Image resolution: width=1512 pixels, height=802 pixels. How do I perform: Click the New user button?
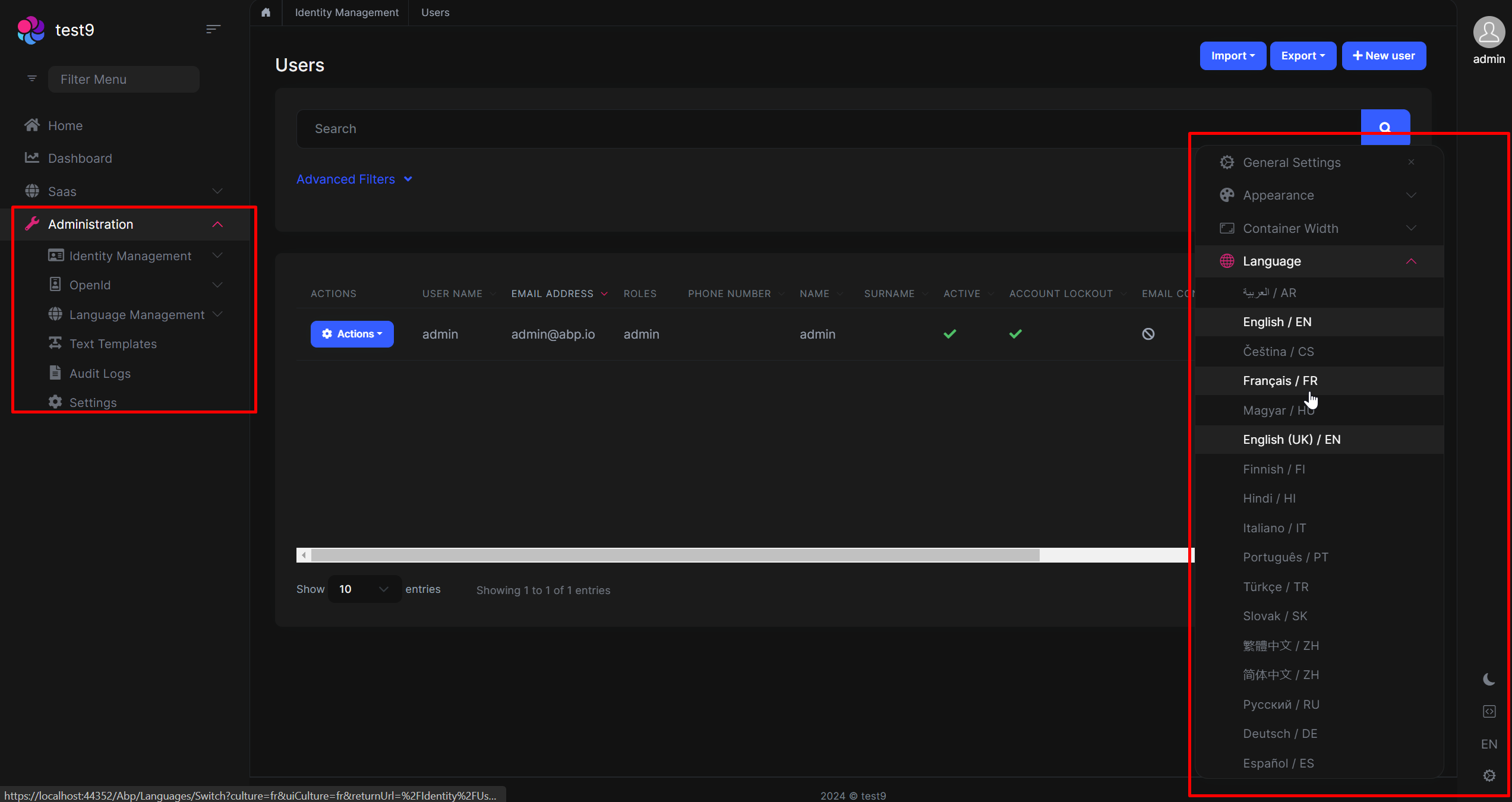(x=1384, y=56)
